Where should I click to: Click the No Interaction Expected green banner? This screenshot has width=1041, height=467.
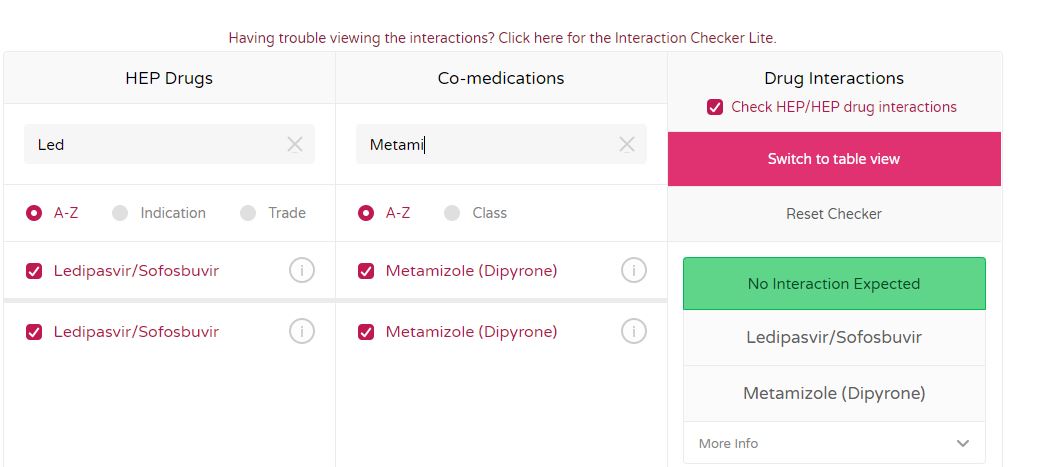tap(834, 284)
